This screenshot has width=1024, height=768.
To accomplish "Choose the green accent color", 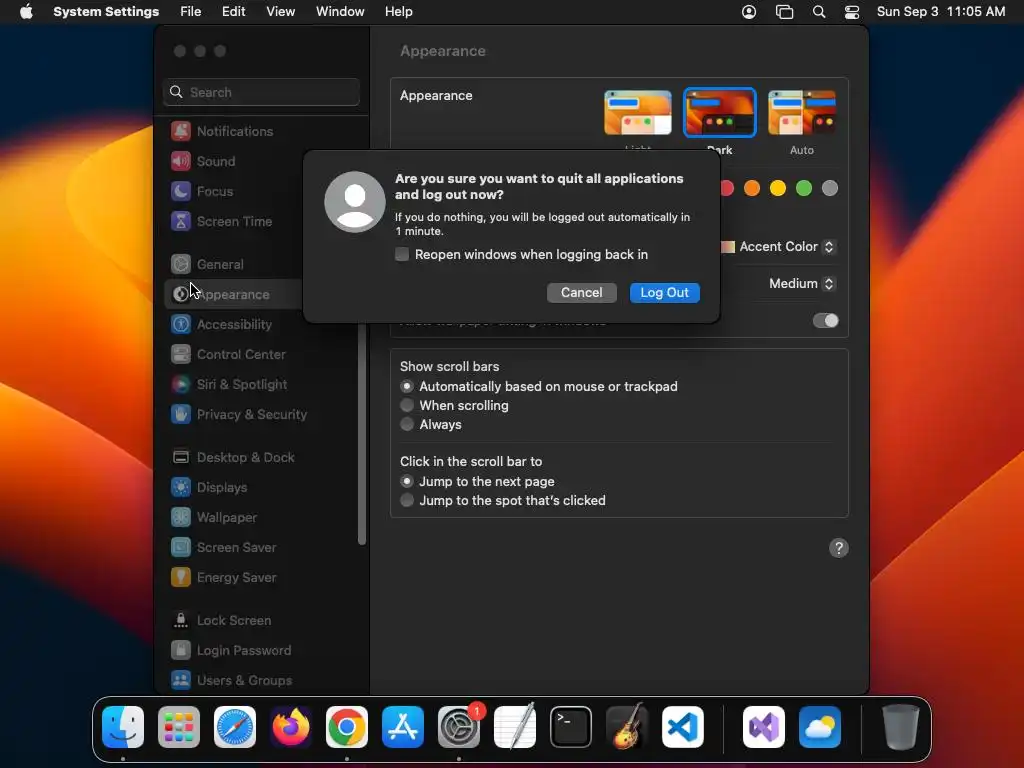I will click(804, 188).
